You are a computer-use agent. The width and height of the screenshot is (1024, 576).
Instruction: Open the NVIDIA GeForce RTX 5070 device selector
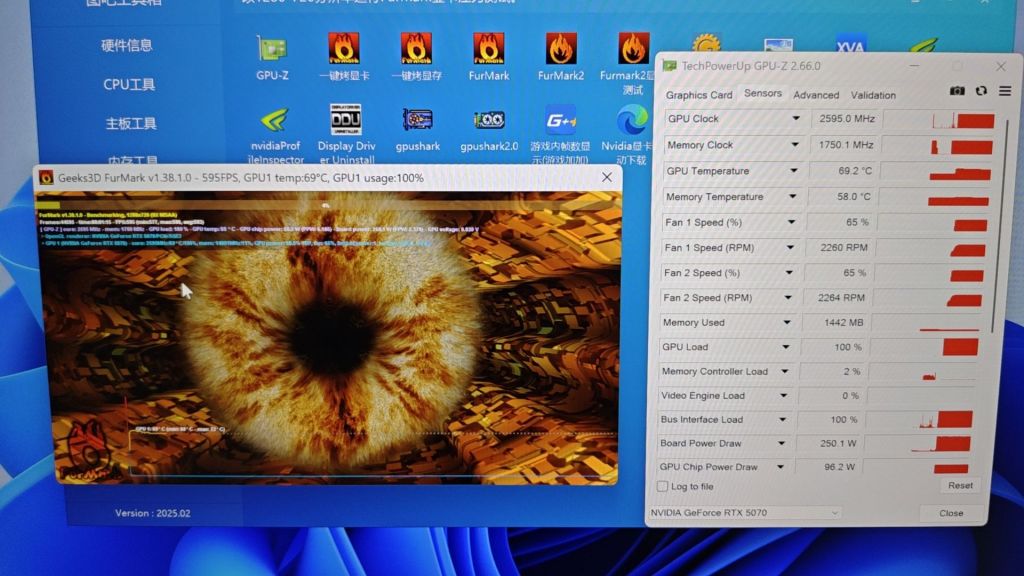(745, 513)
